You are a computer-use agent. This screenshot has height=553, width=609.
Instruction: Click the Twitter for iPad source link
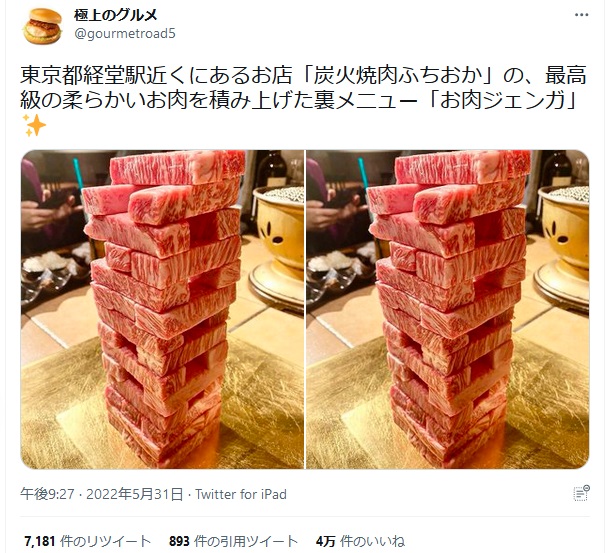pos(241,494)
